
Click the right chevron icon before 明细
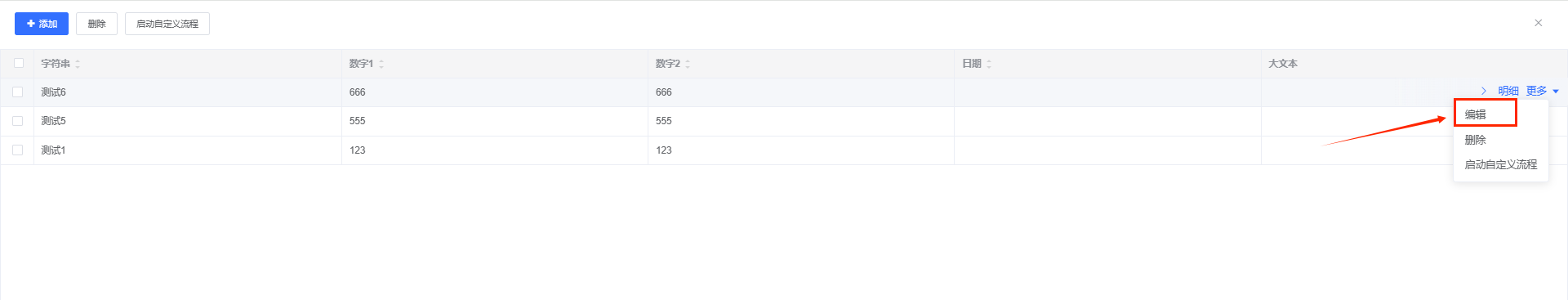tap(1484, 91)
